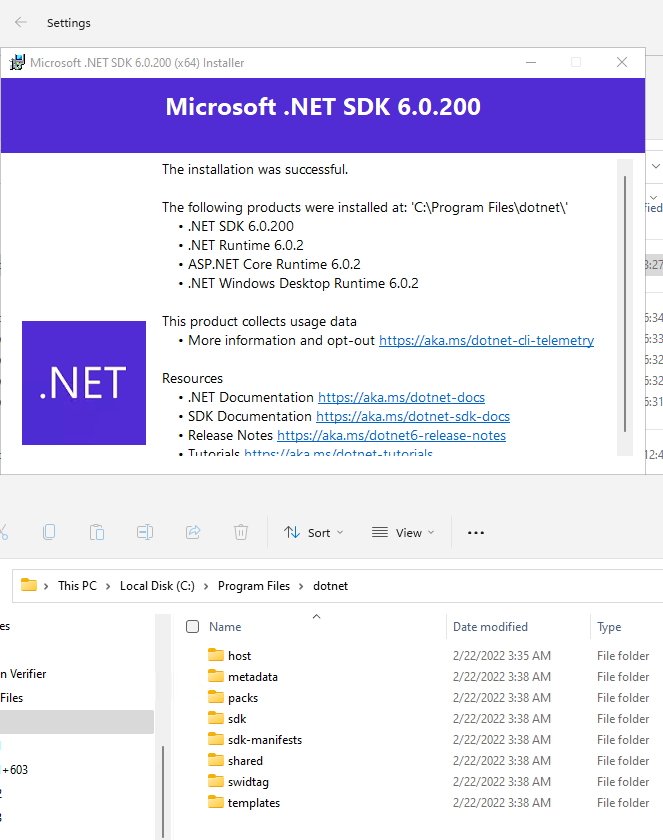This screenshot has height=840, width=663.
Task: Click the .NET logo in the installer
Action: [84, 383]
